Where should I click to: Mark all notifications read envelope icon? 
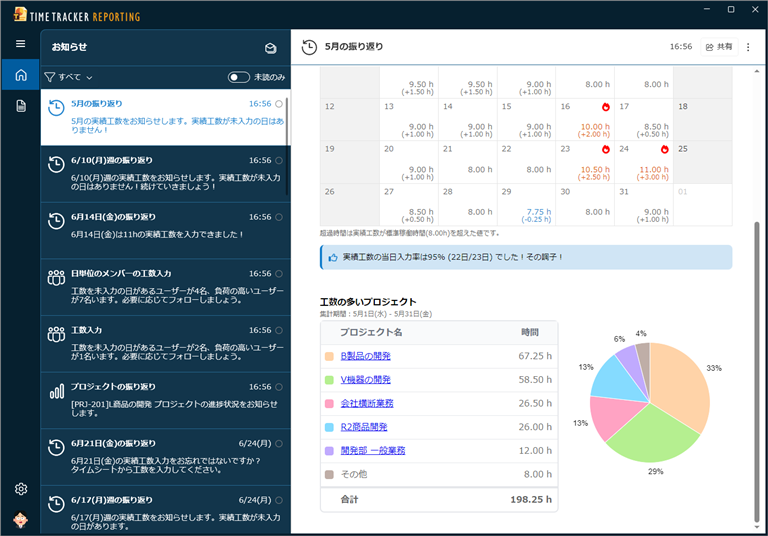270,48
